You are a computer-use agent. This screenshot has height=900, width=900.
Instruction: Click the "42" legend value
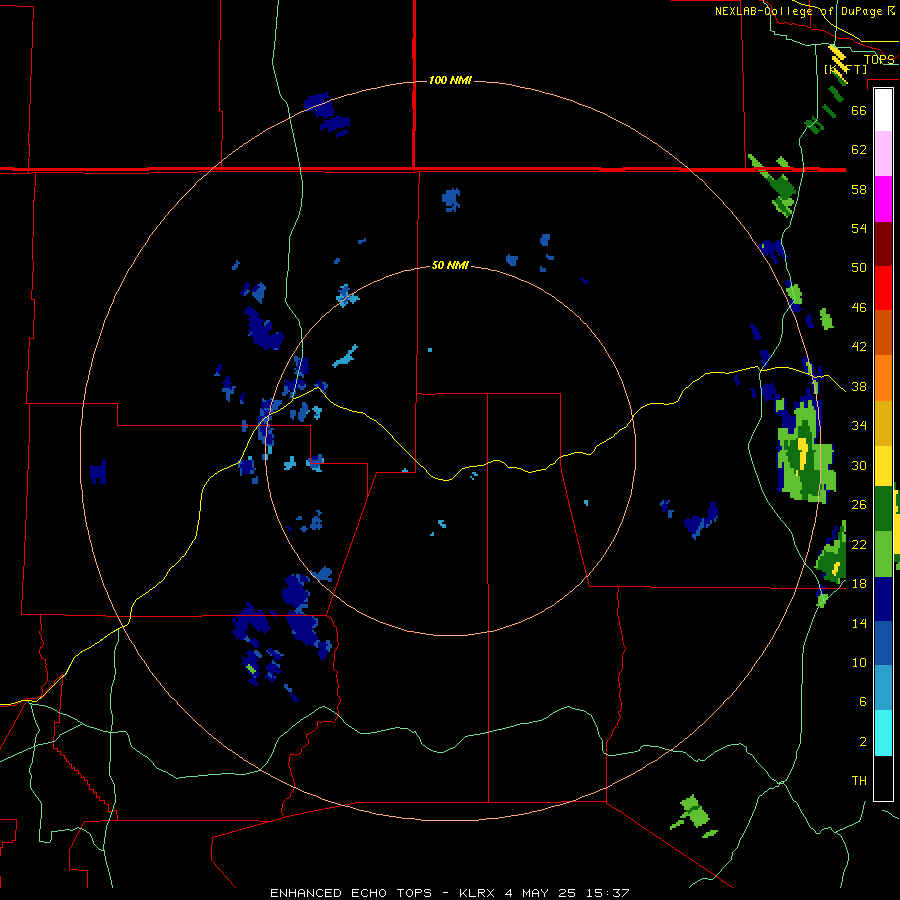pyautogui.click(x=859, y=347)
